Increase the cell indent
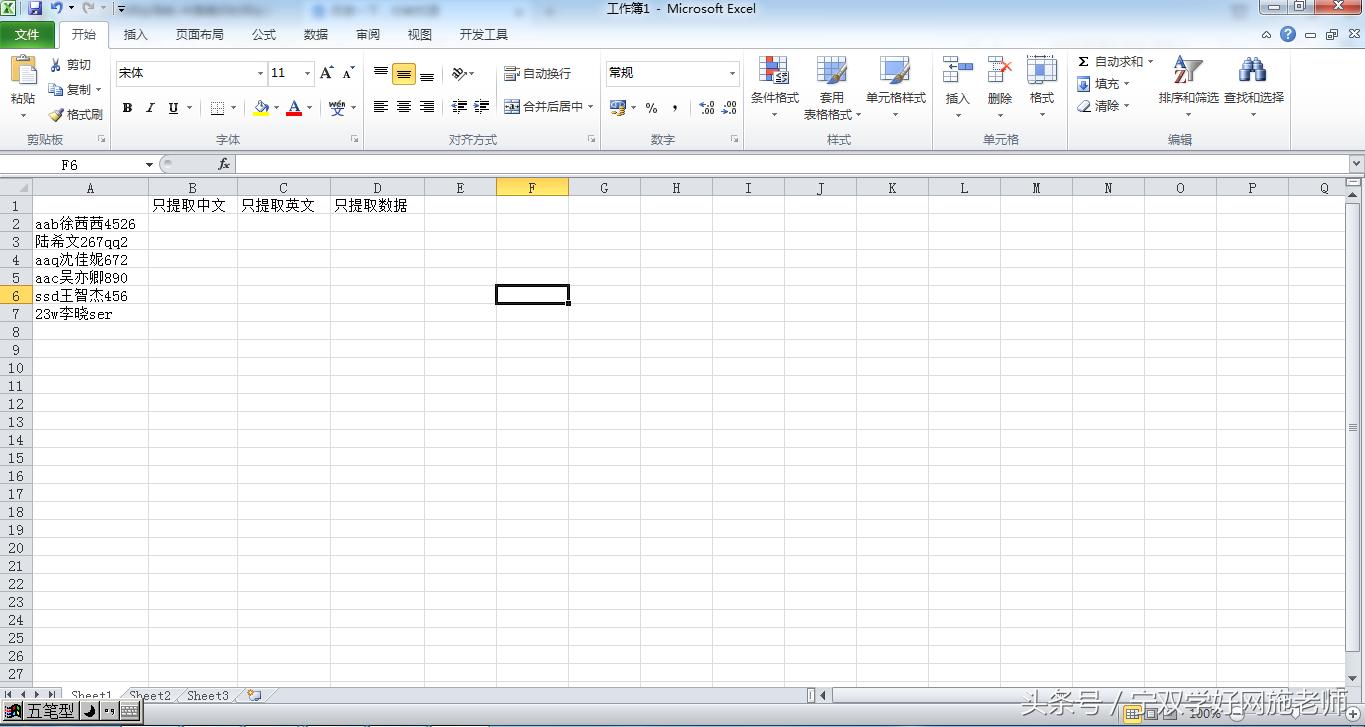1365x727 pixels. (482, 107)
